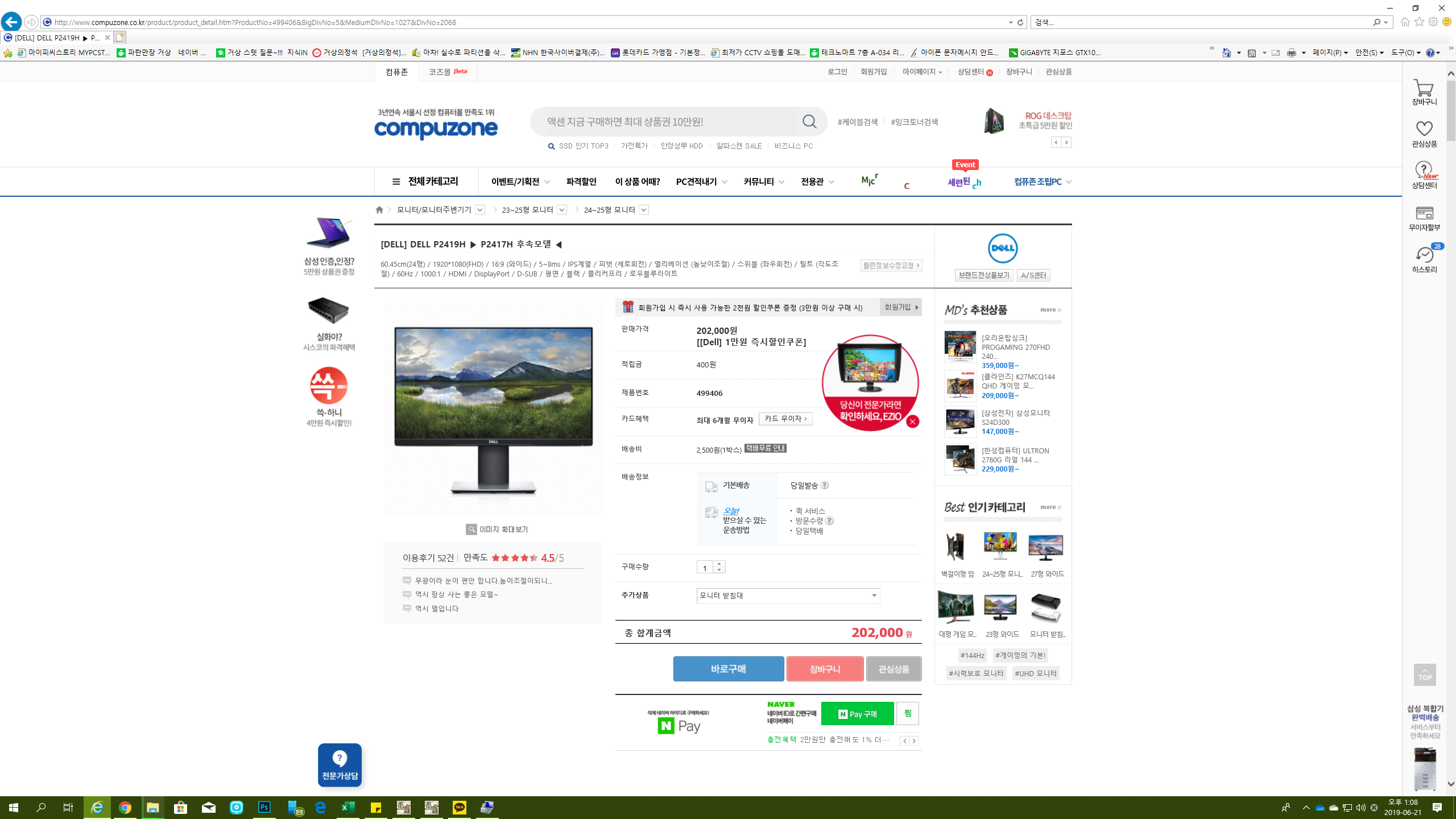Click the 삼성모니터 S24D300 thumbnail
This screenshot has width=1456, height=819.
click(960, 422)
